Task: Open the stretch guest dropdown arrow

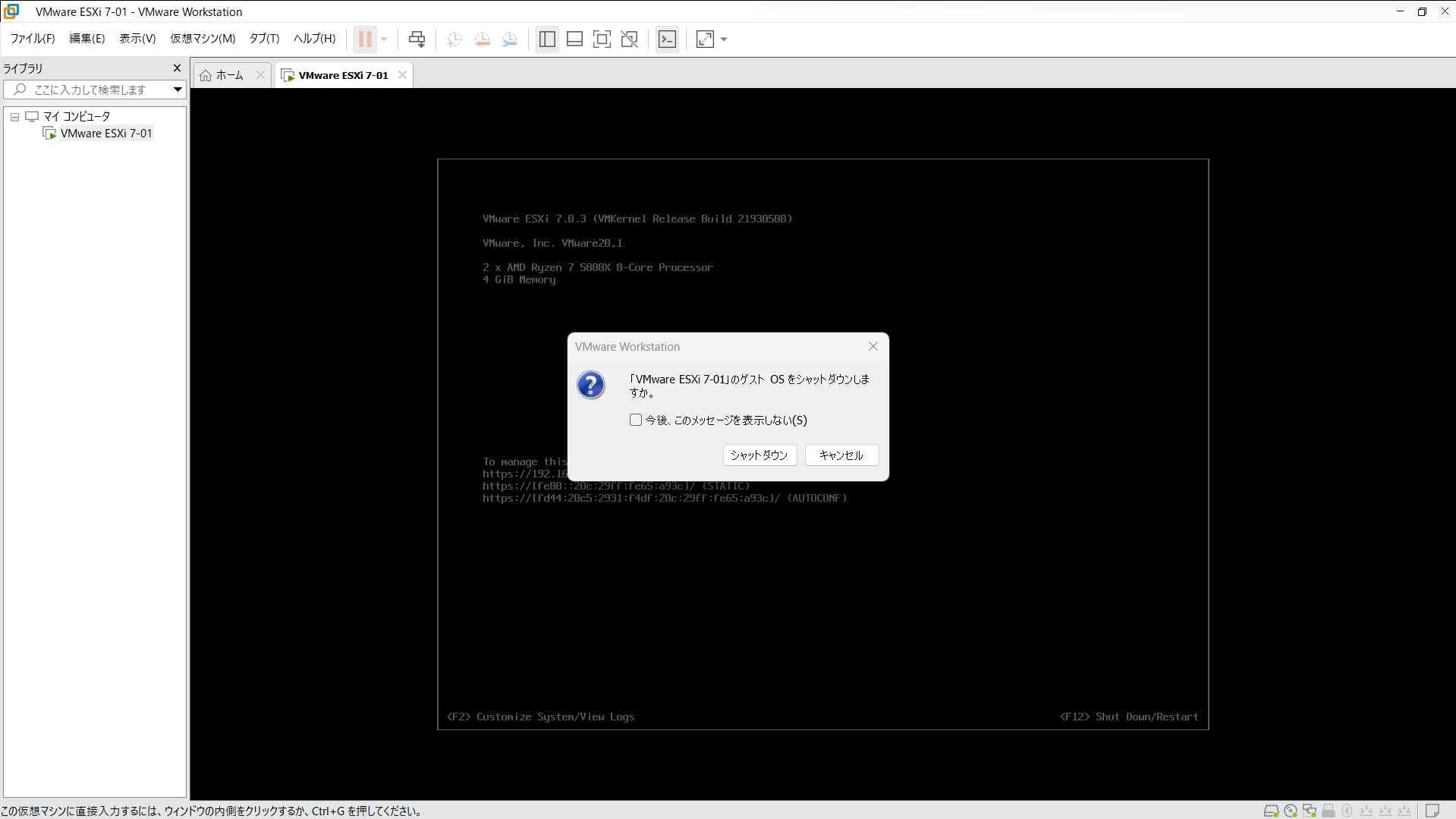Action: coord(724,39)
